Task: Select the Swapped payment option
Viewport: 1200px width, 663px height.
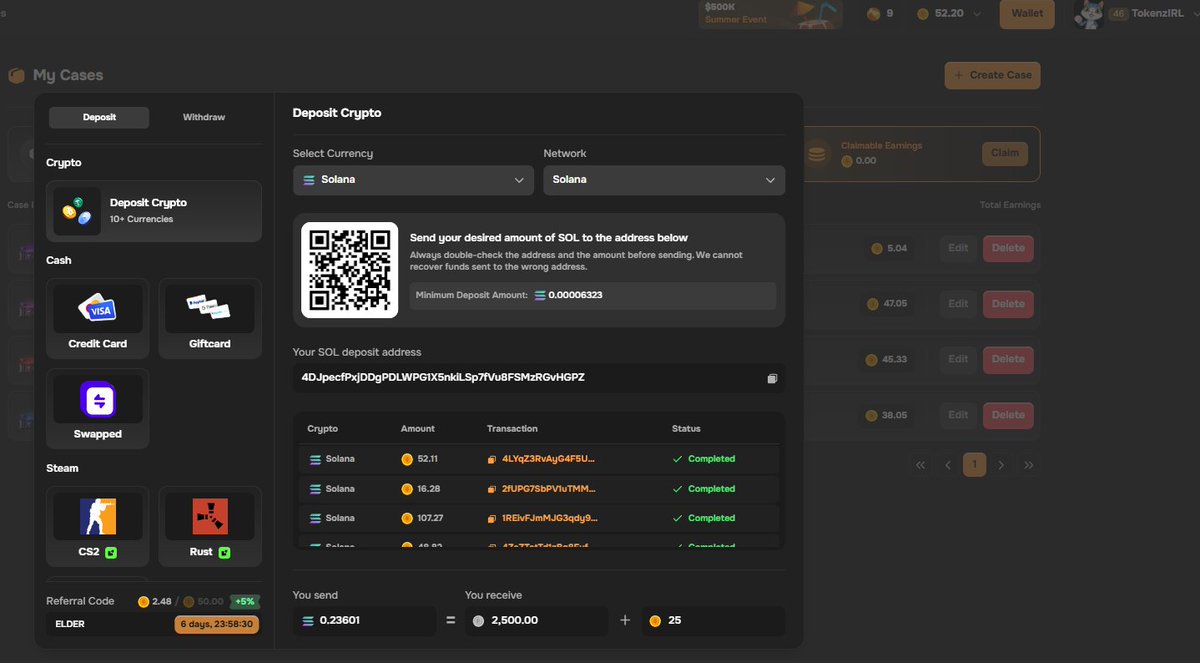Action: (98, 408)
